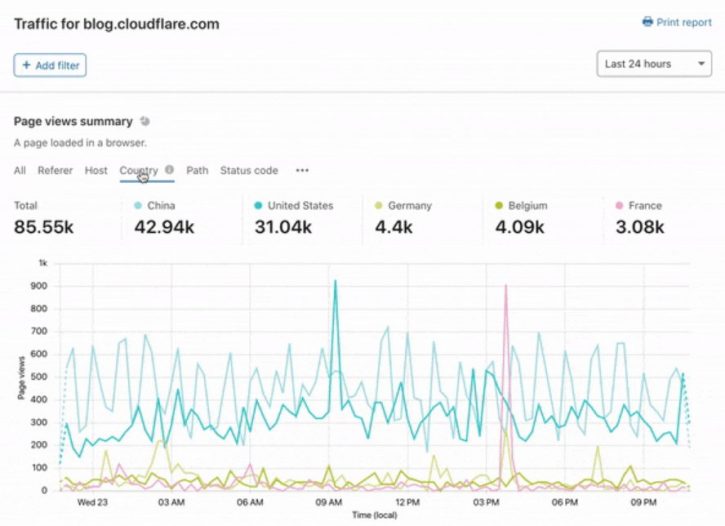The width and height of the screenshot is (725, 526).
Task: Click the United States spike peak near 09 AM
Action: [335, 281]
